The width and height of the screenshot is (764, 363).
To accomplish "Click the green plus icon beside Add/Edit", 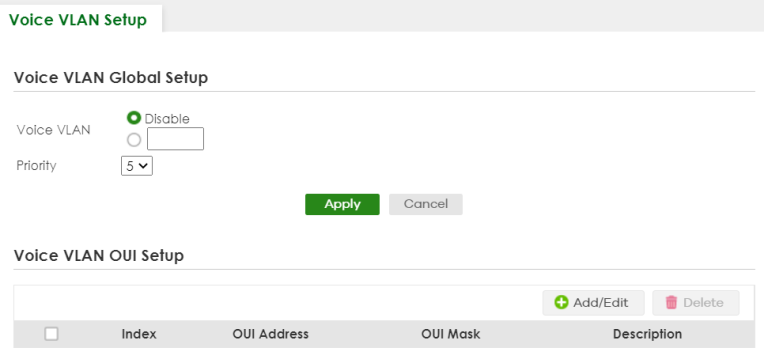I will pyautogui.click(x=561, y=303).
